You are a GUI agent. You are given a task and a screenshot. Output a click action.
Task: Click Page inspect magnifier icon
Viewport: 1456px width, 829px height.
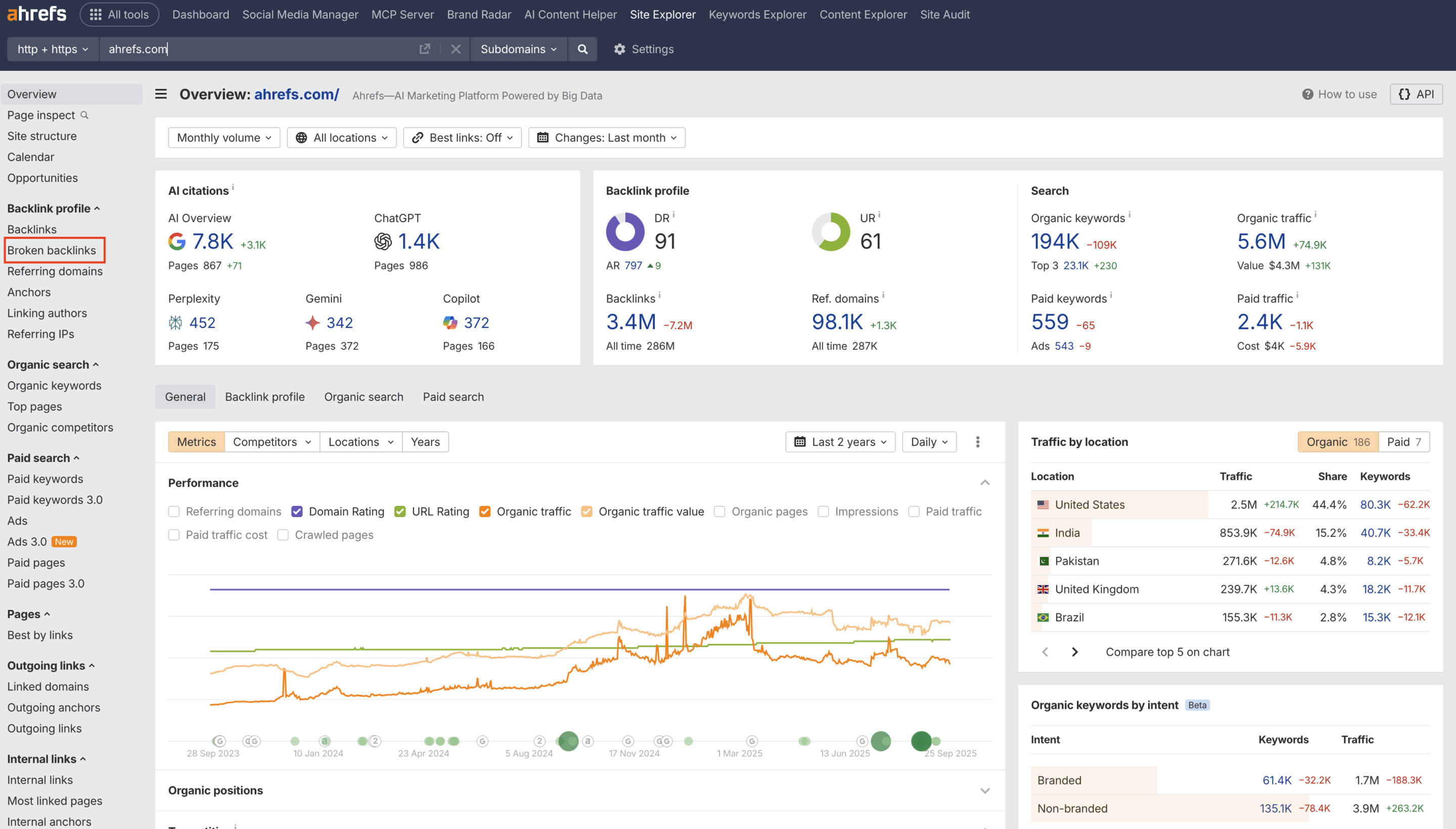[x=85, y=115]
